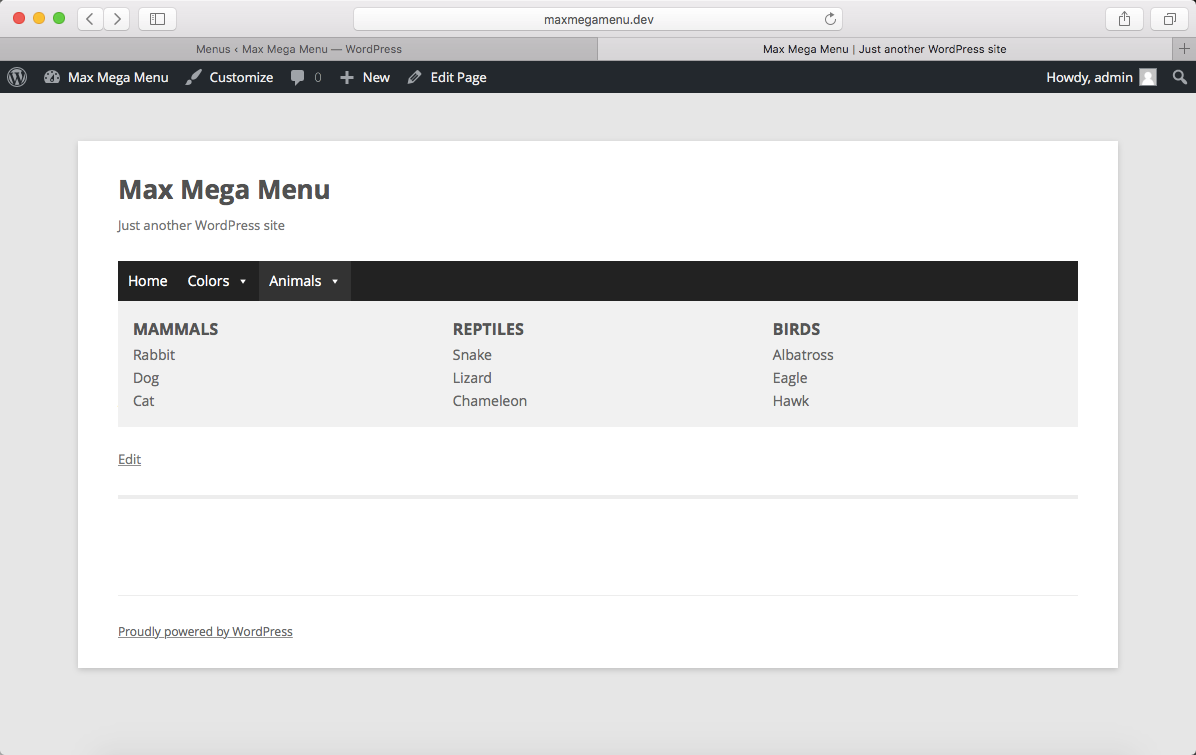Select Eagle in the mega menu

click(789, 378)
